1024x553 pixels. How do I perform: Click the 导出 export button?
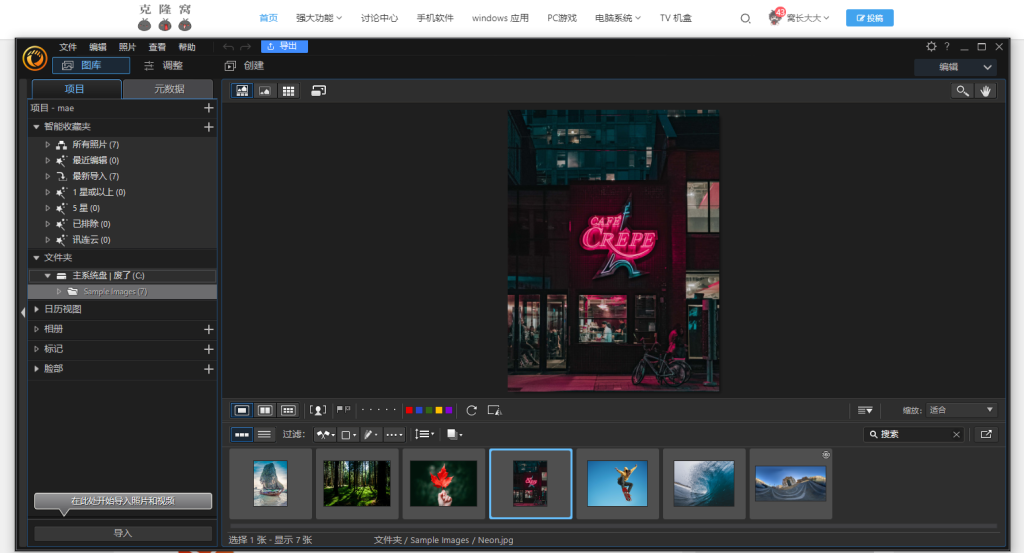(x=284, y=46)
